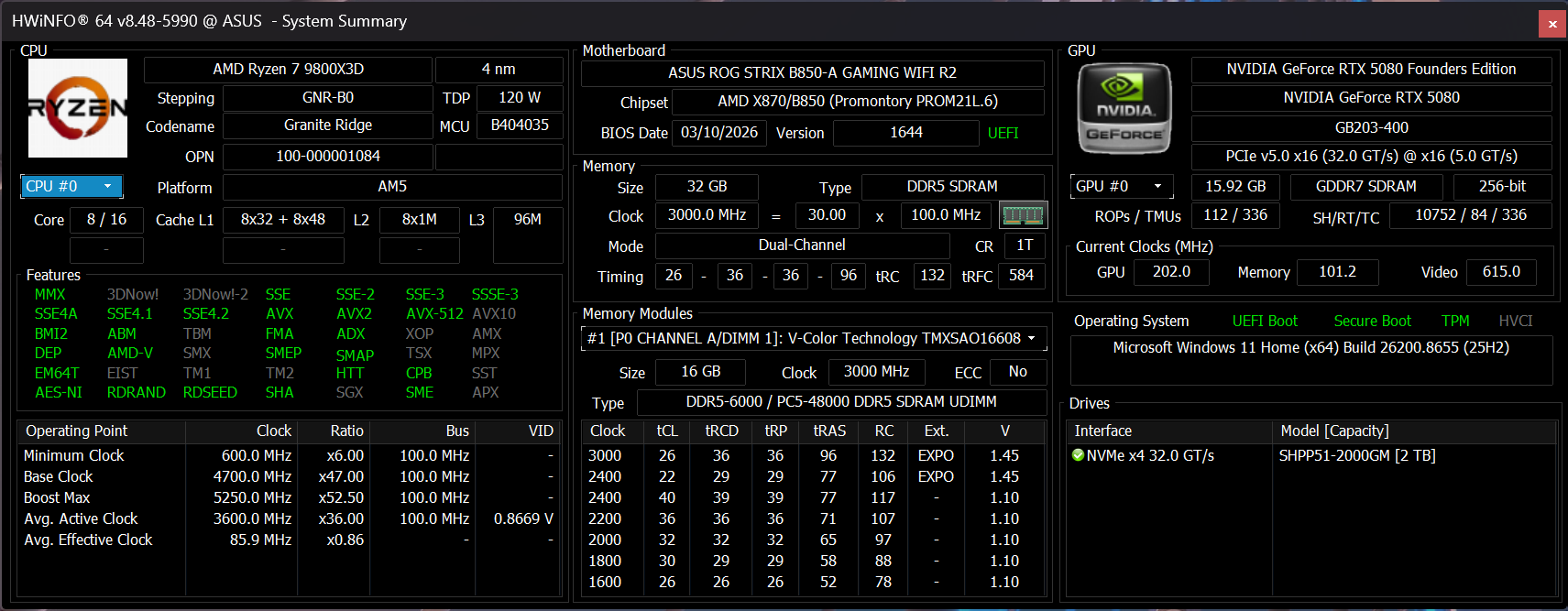Select the Avg. Effective Clock row
Viewport: 1568px width, 611px height.
(288, 540)
